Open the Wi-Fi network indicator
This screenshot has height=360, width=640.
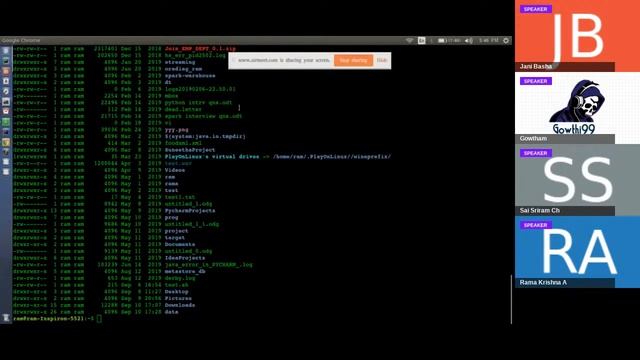pyautogui.click(x=409, y=40)
